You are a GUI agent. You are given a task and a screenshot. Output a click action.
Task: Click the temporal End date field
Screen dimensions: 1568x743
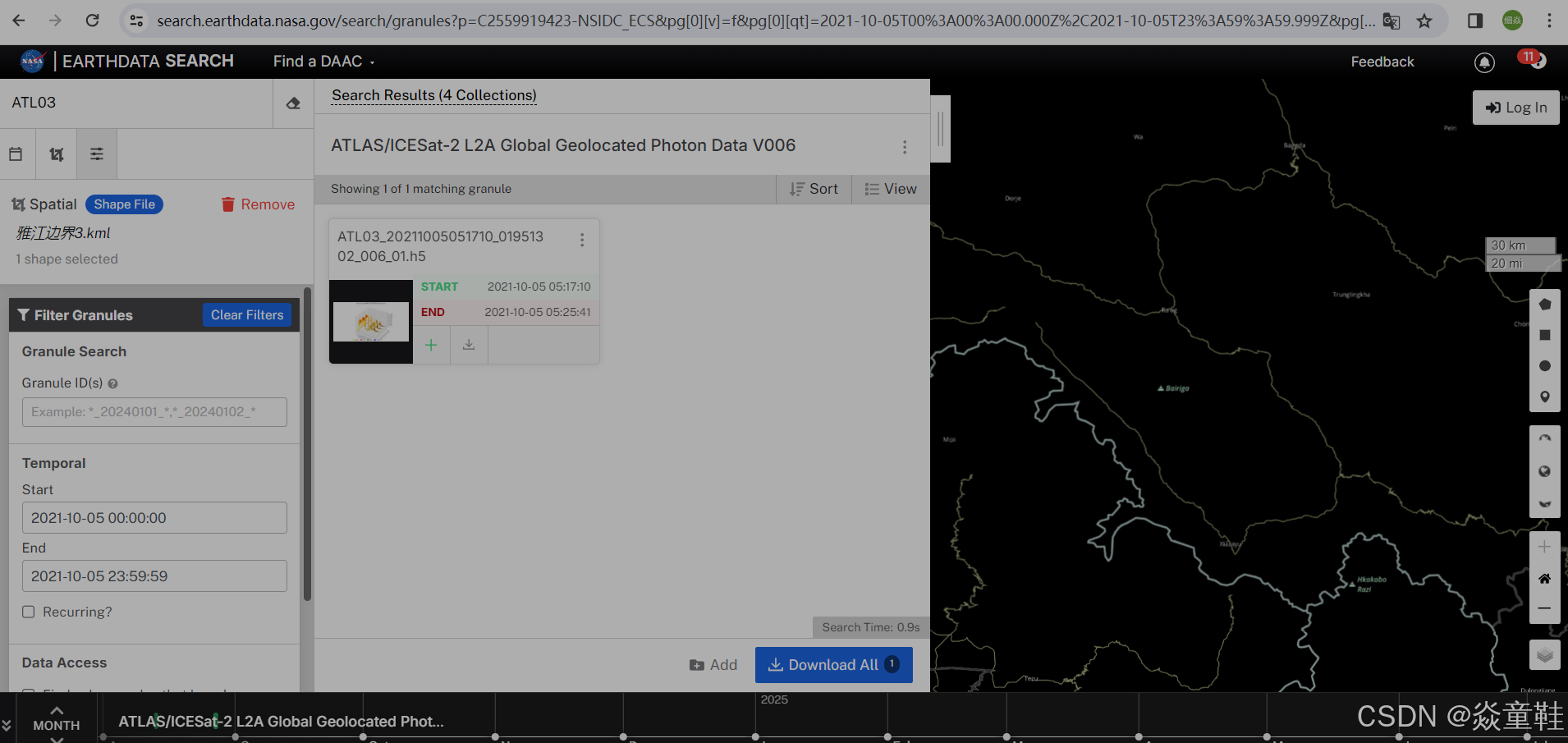pos(154,576)
